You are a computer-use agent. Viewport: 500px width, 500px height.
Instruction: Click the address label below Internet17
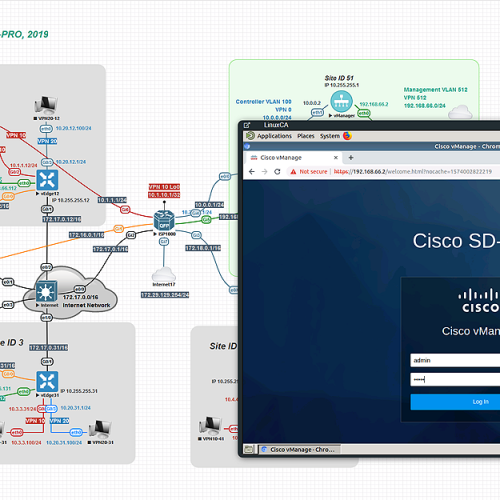click(165, 295)
